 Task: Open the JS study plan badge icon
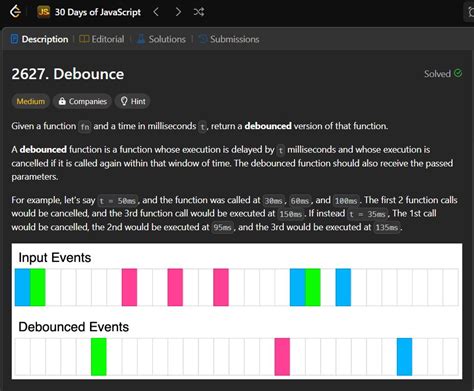43,12
